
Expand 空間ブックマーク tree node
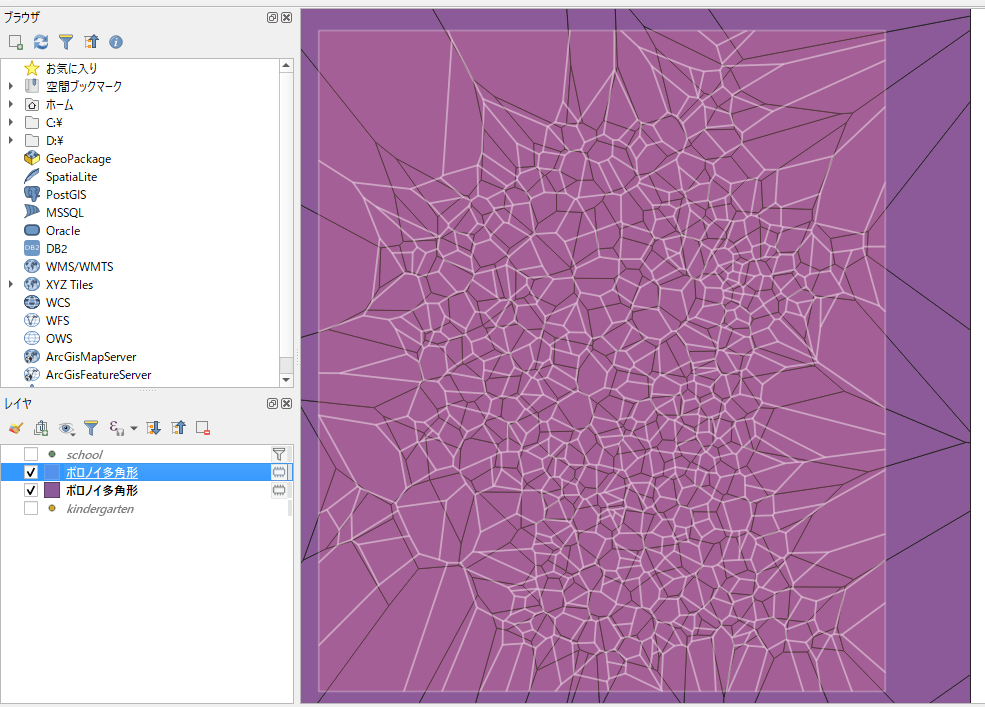tap(11, 86)
